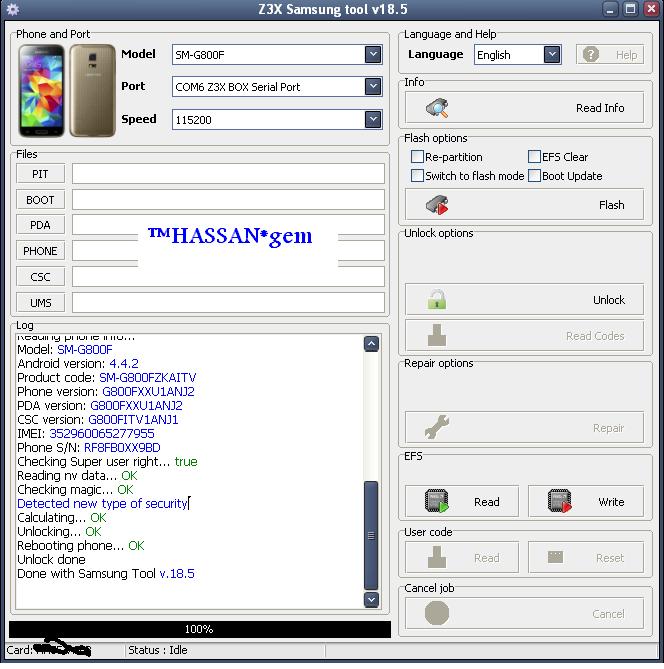Click 'Detected new type of security' line

coord(102,503)
